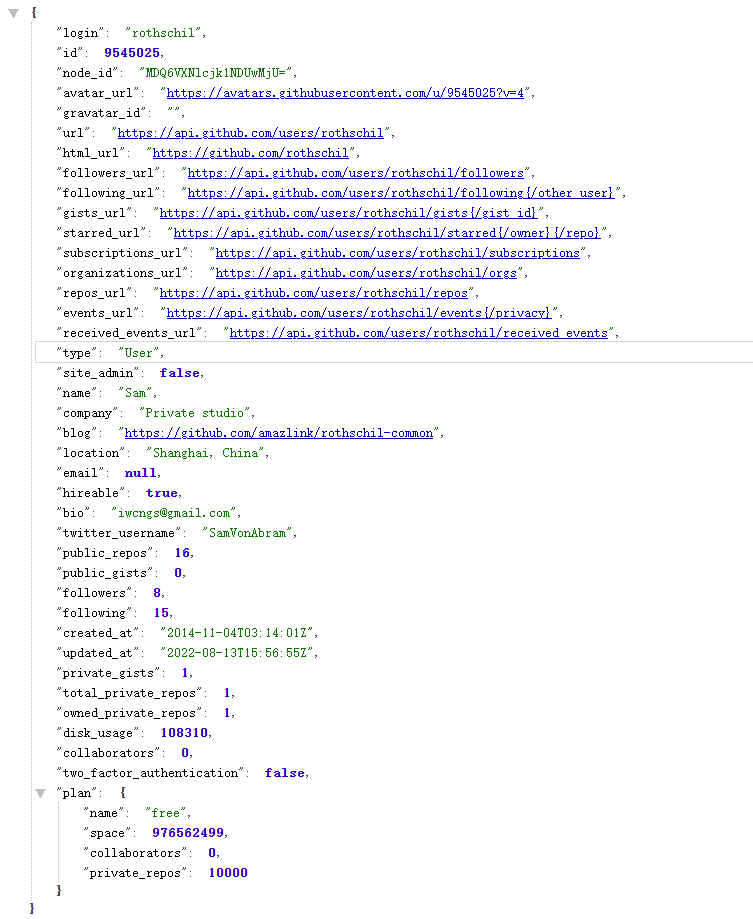Open the followers_url link

coord(356,173)
